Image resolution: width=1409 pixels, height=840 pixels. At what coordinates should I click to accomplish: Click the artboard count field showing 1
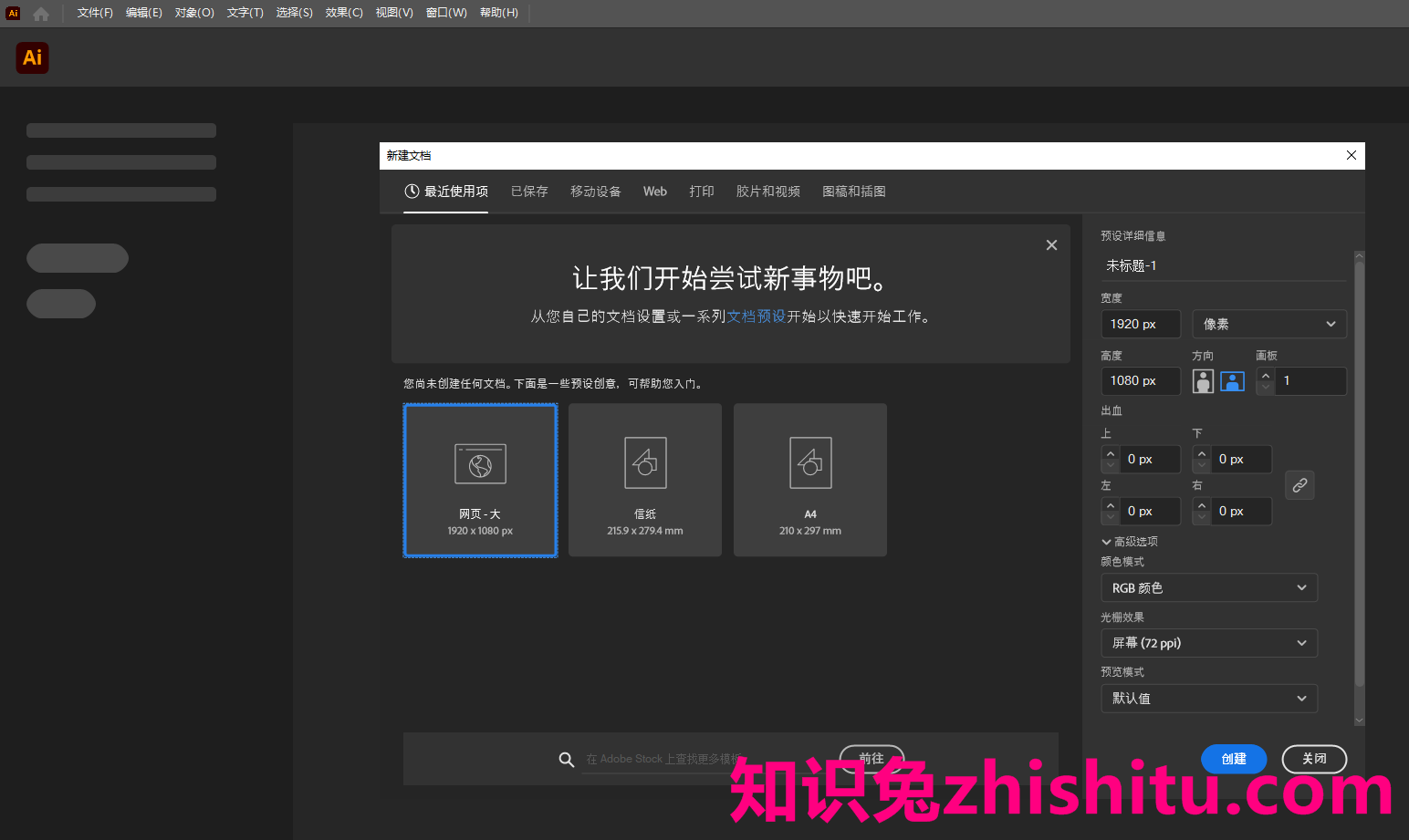point(1310,381)
